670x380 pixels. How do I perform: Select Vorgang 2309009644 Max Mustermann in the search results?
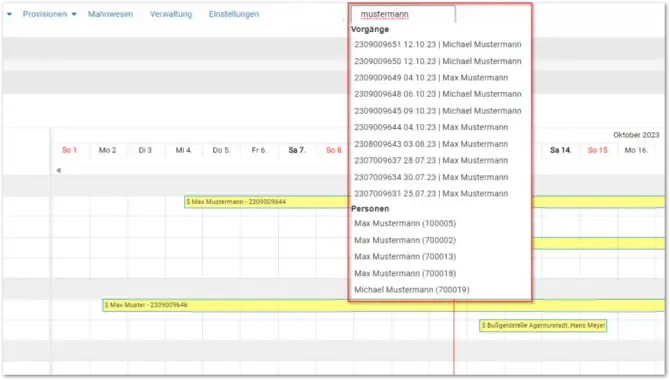431,127
